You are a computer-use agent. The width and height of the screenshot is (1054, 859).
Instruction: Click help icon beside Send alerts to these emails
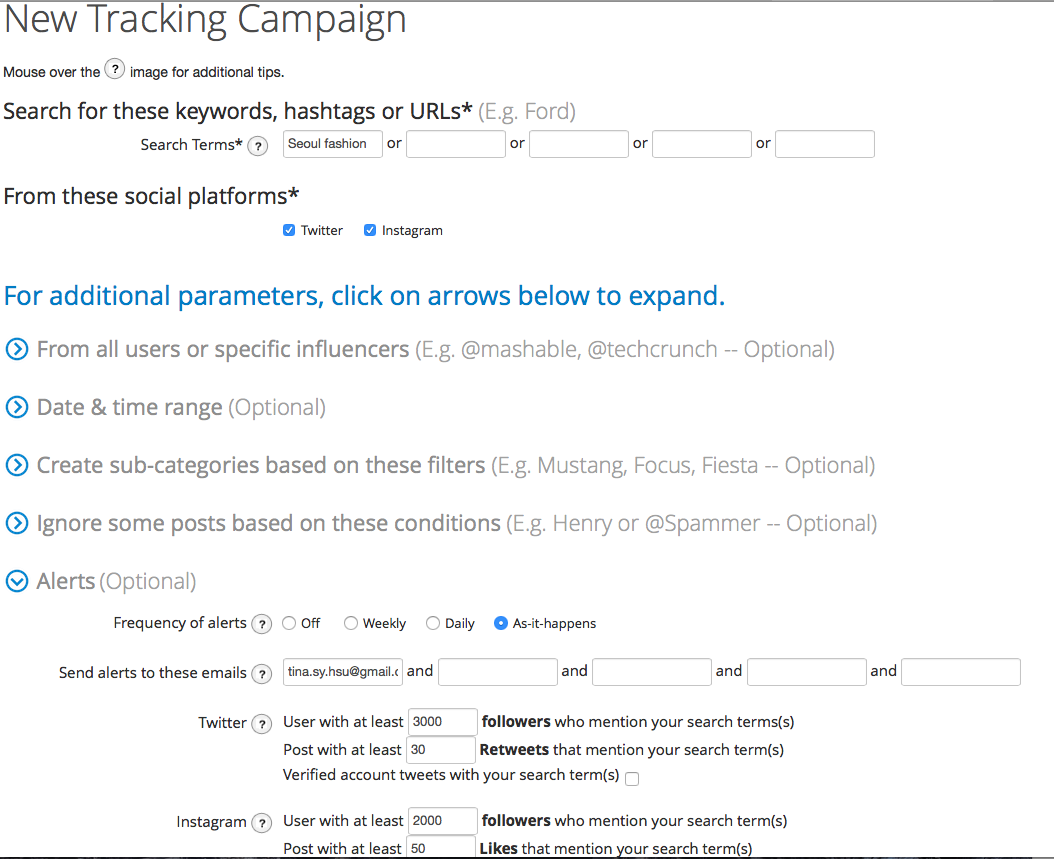click(261, 673)
